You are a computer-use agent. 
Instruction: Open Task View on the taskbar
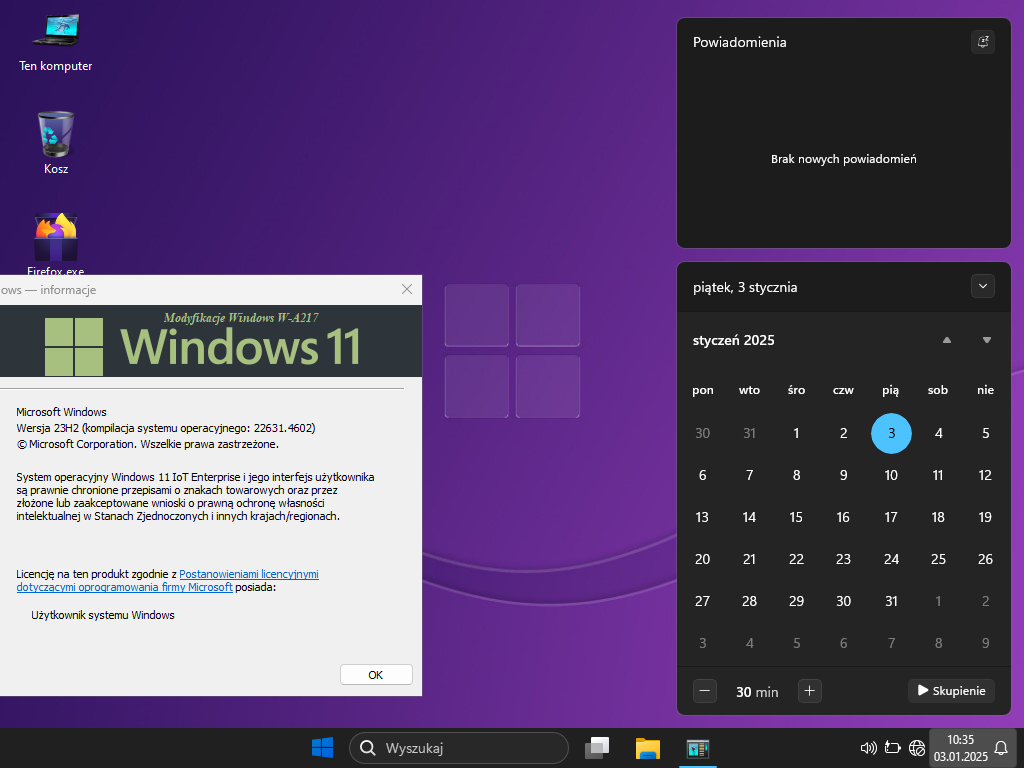pyautogui.click(x=598, y=748)
